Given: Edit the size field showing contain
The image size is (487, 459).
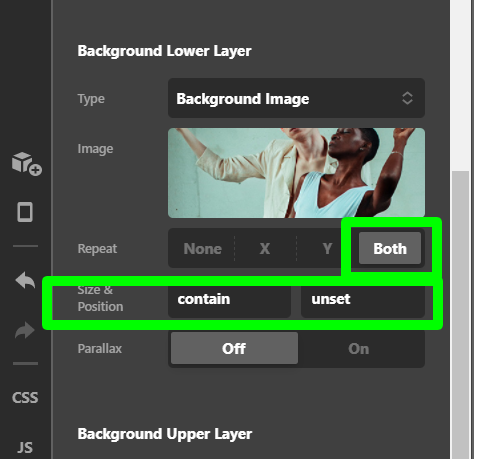Looking at the screenshot, I should click(229, 299).
